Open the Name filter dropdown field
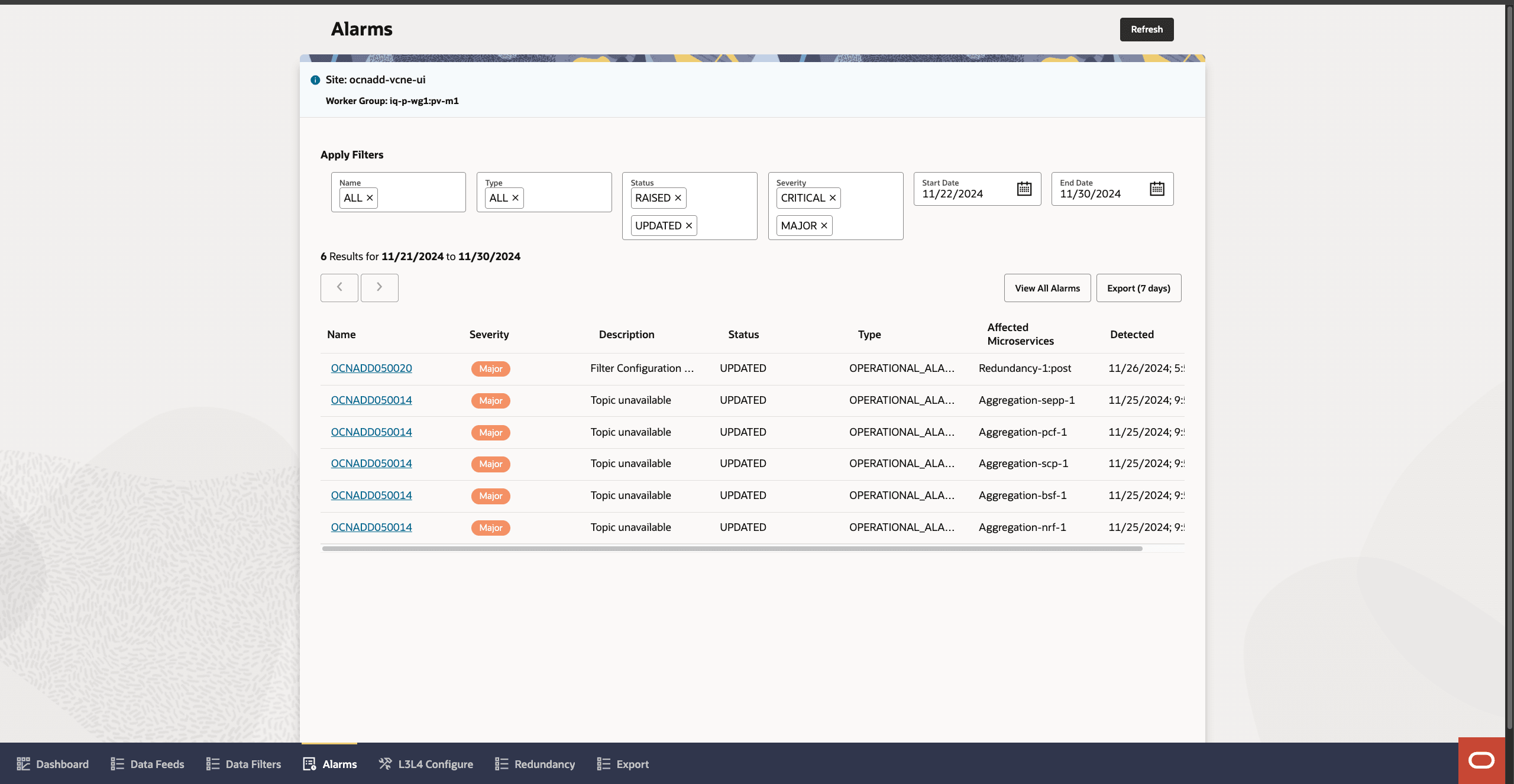This screenshot has height=784, width=1514. coord(399,192)
